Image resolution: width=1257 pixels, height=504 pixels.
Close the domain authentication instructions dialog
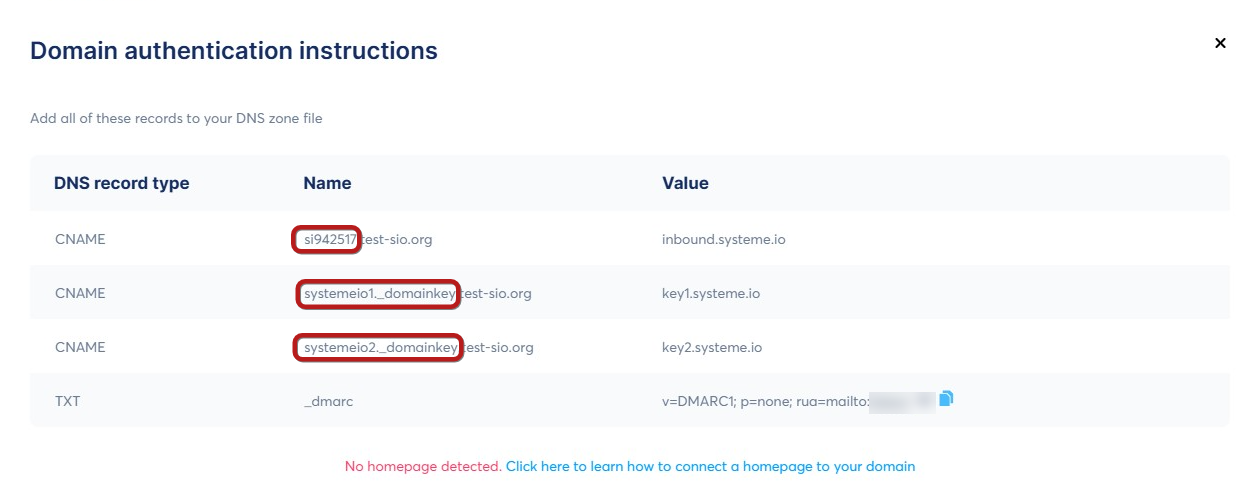(1220, 43)
